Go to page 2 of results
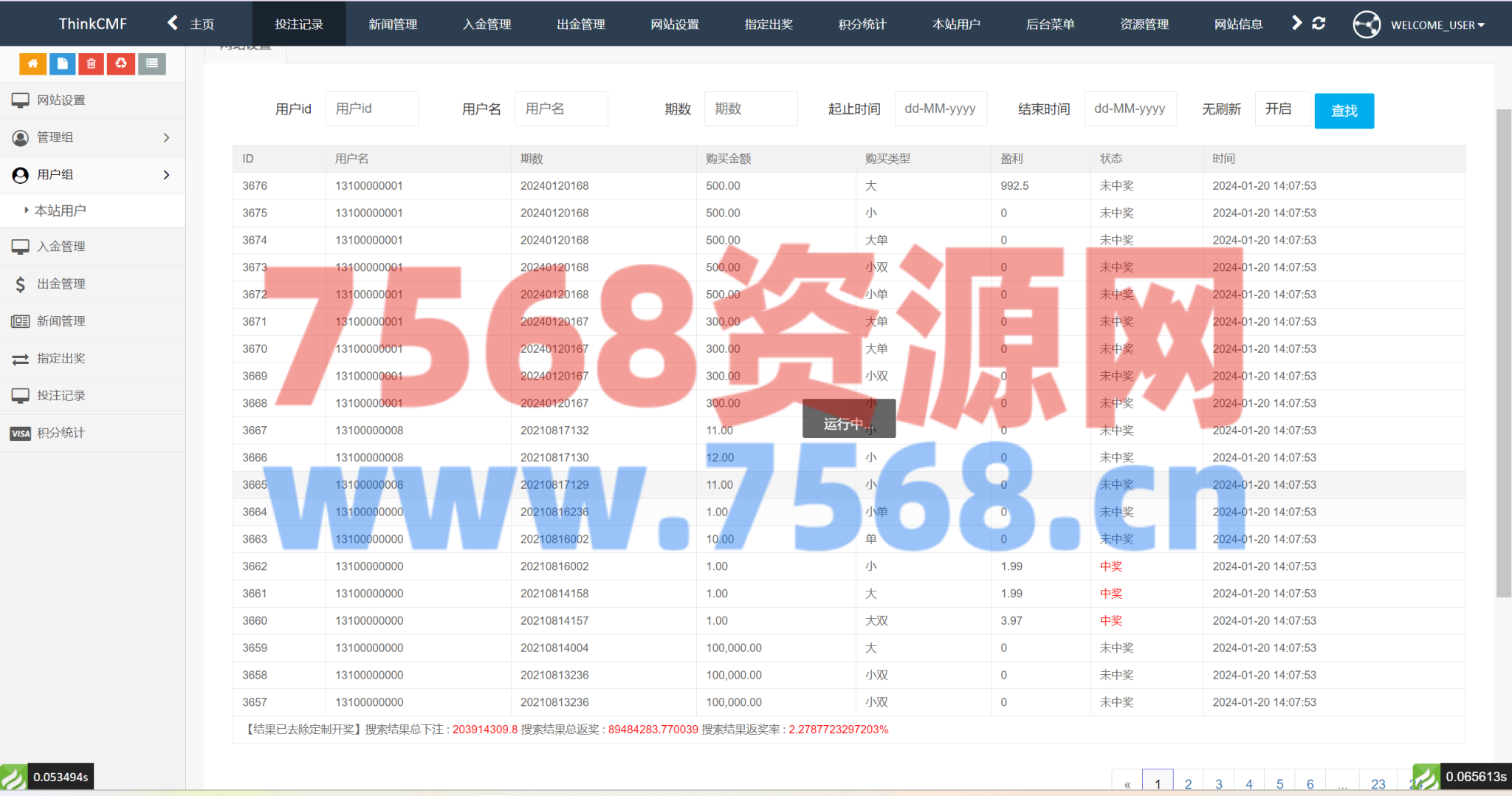The image size is (1512, 796). 1188,783
